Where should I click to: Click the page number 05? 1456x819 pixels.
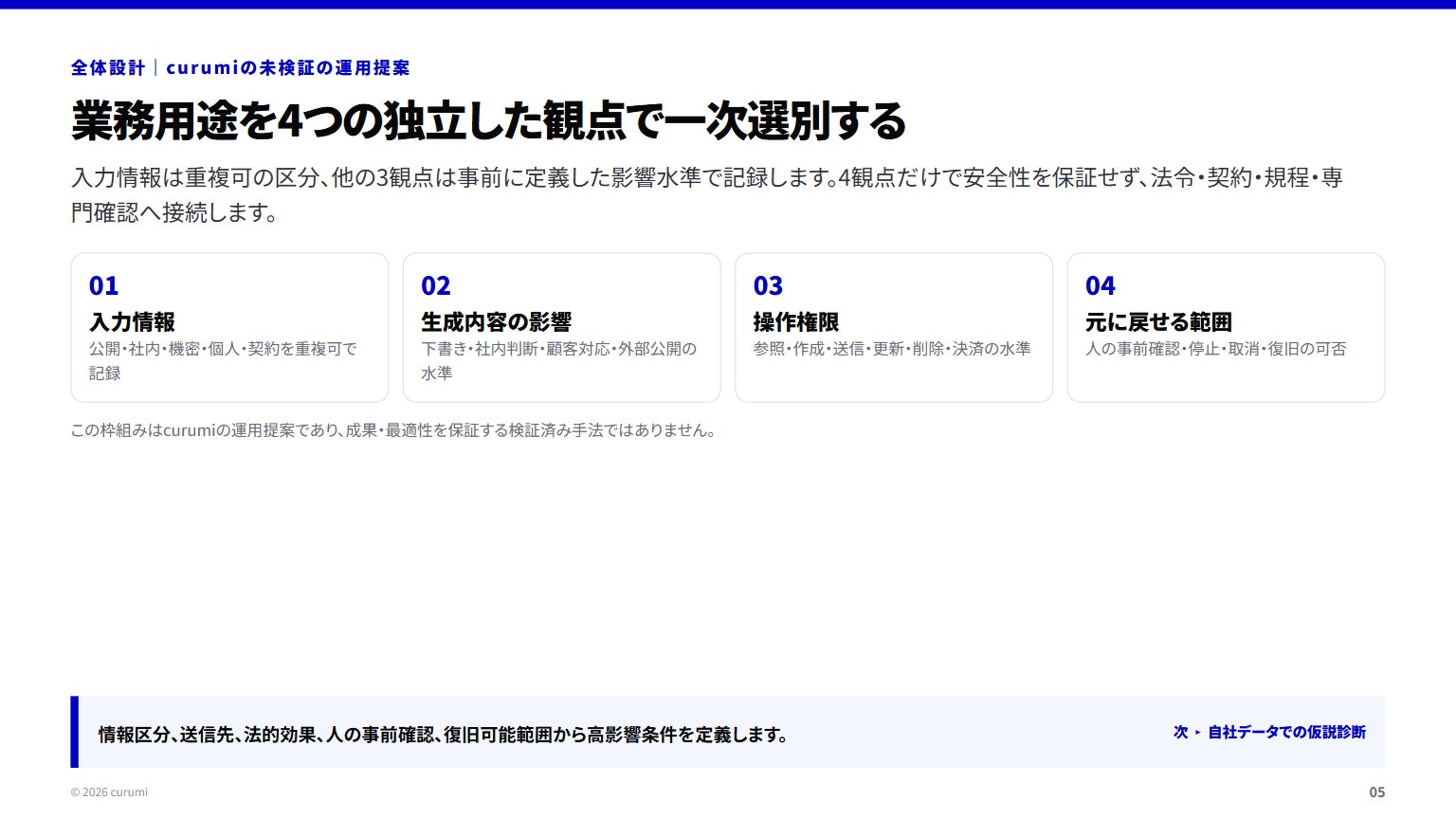(1376, 792)
